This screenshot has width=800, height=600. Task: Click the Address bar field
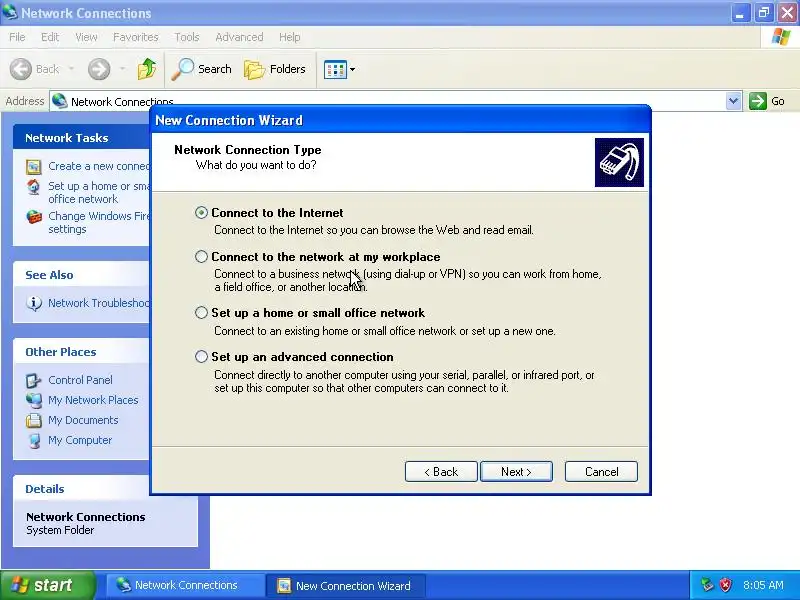[395, 101]
